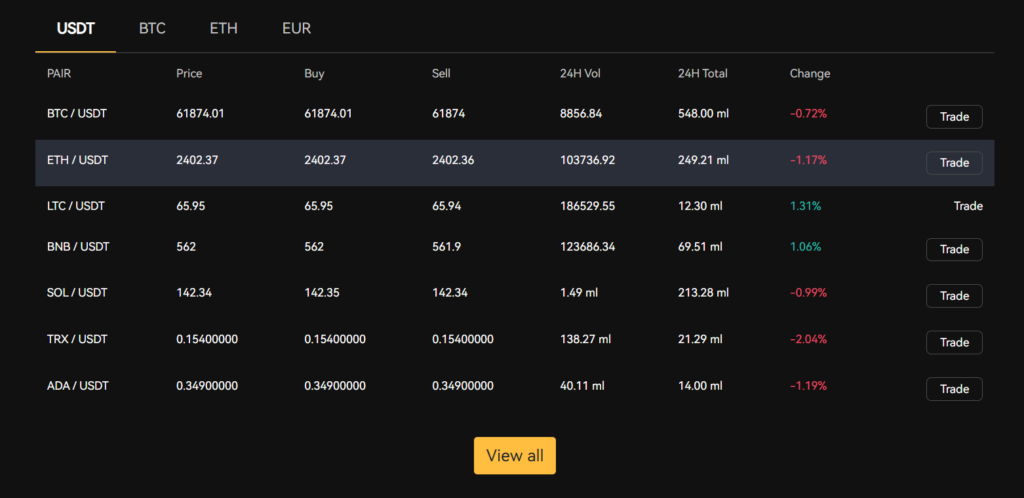Click the yellow View all button
Image resolution: width=1024 pixels, height=498 pixels.
click(x=515, y=456)
